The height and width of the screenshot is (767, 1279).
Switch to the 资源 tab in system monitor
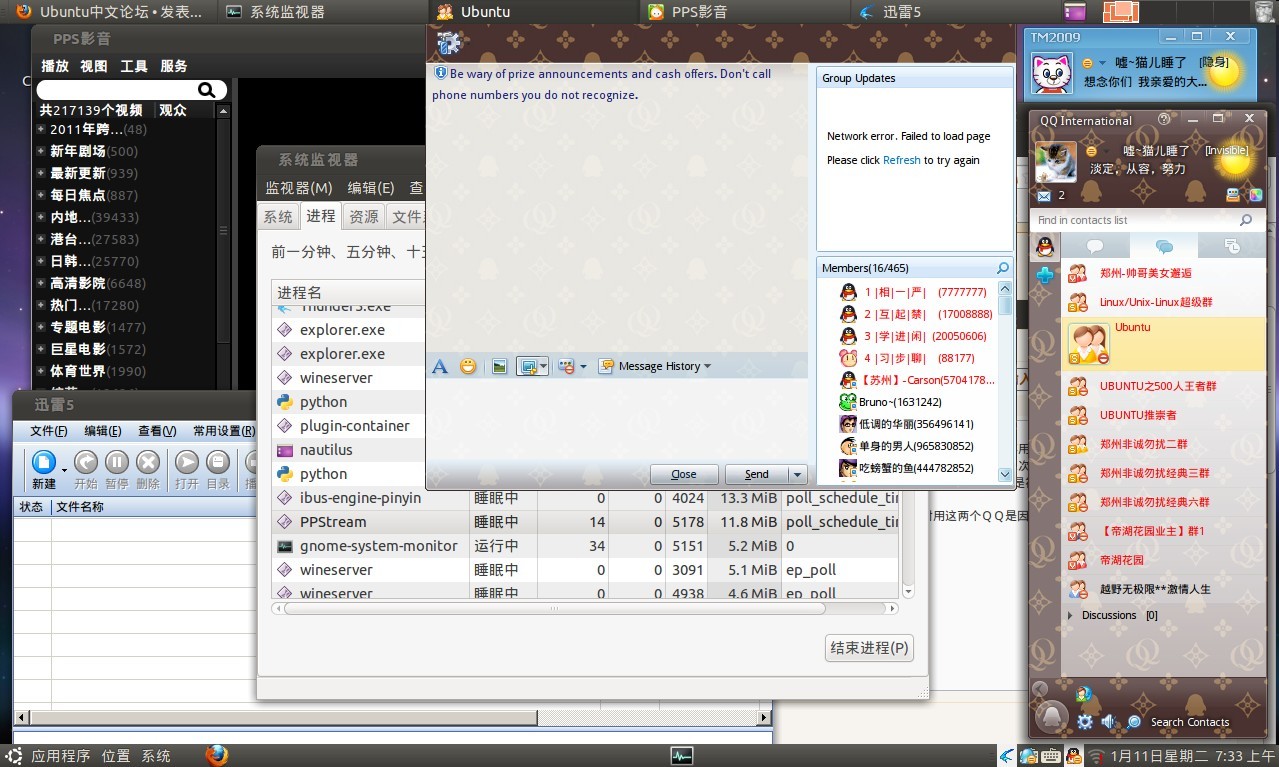tap(364, 216)
